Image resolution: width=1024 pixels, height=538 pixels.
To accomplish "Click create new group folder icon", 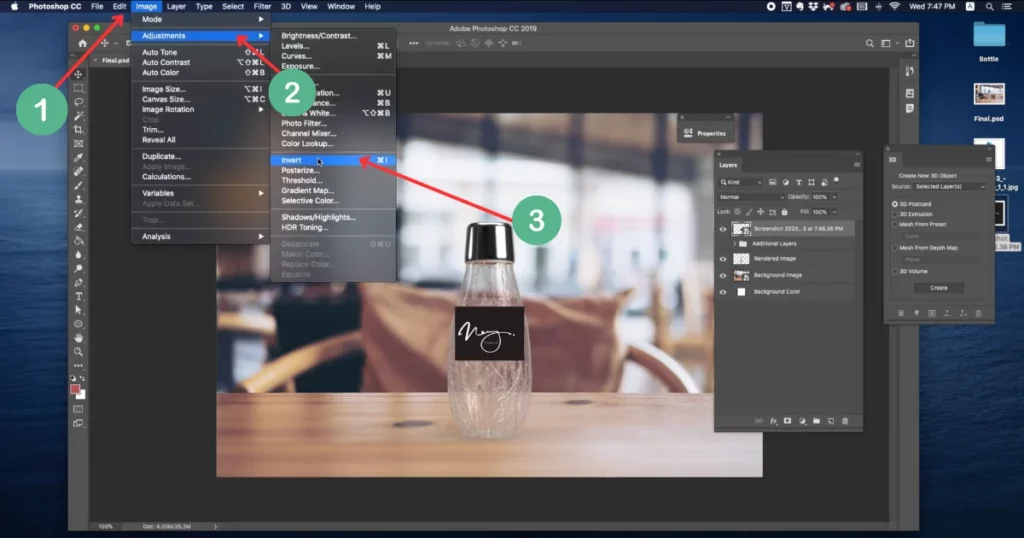I will (x=816, y=421).
